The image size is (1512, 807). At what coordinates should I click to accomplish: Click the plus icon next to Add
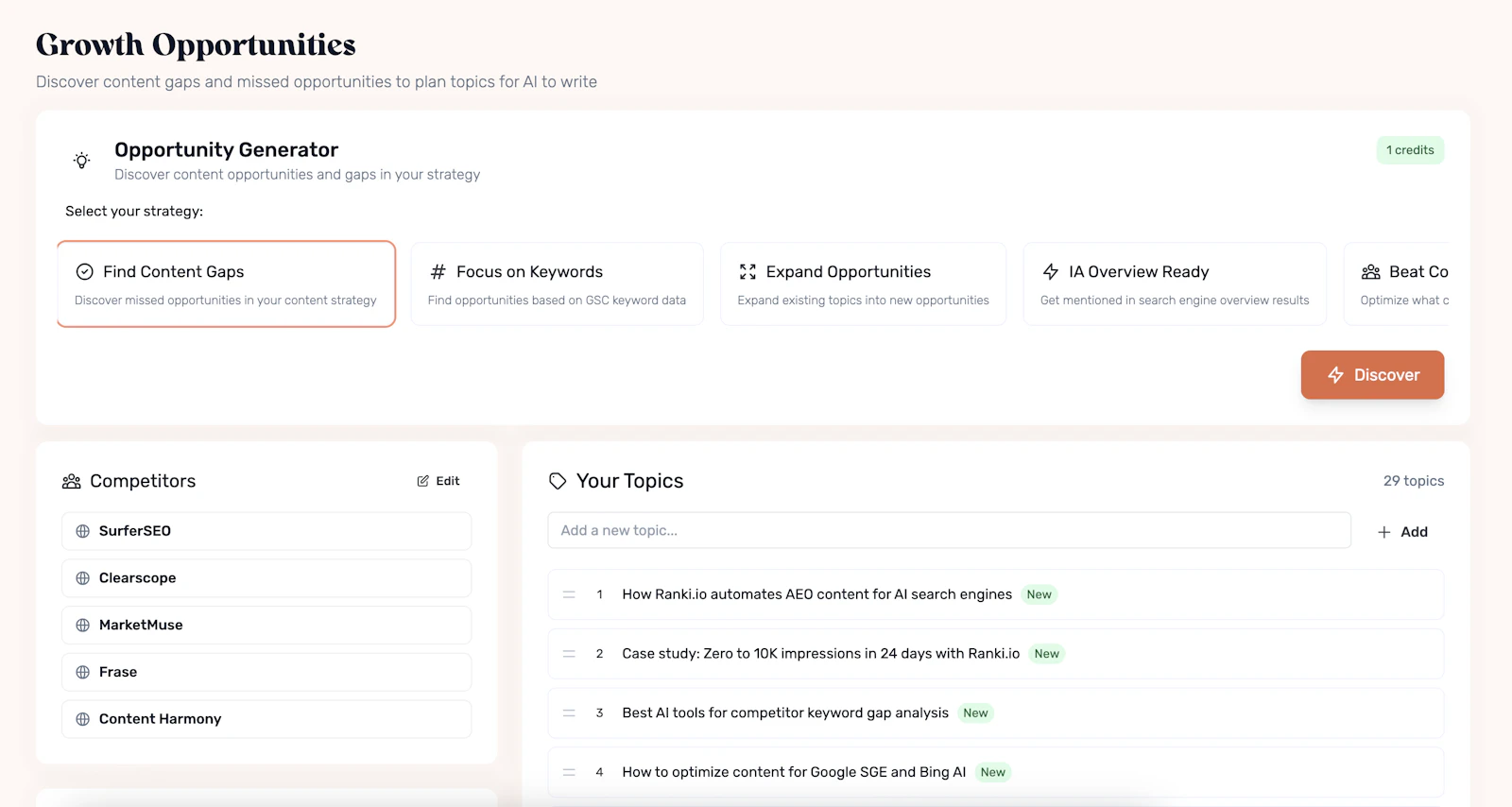[1383, 532]
